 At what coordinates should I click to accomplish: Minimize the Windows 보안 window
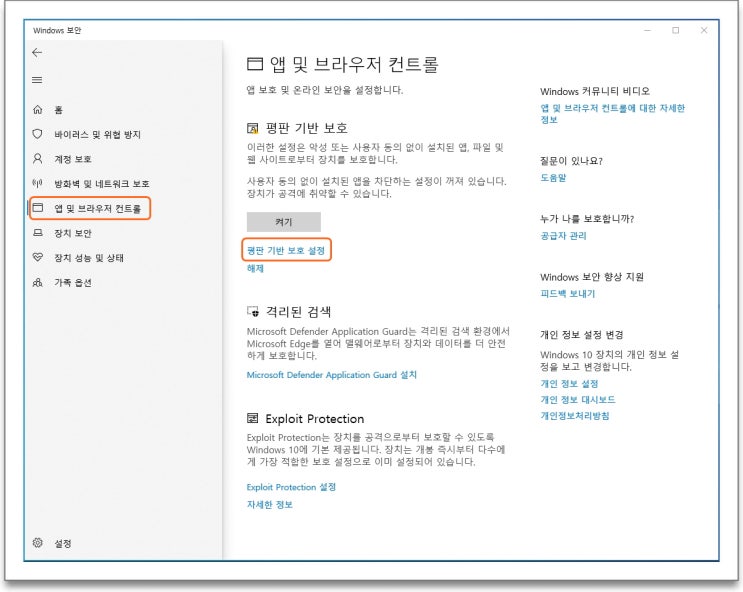coord(647,30)
